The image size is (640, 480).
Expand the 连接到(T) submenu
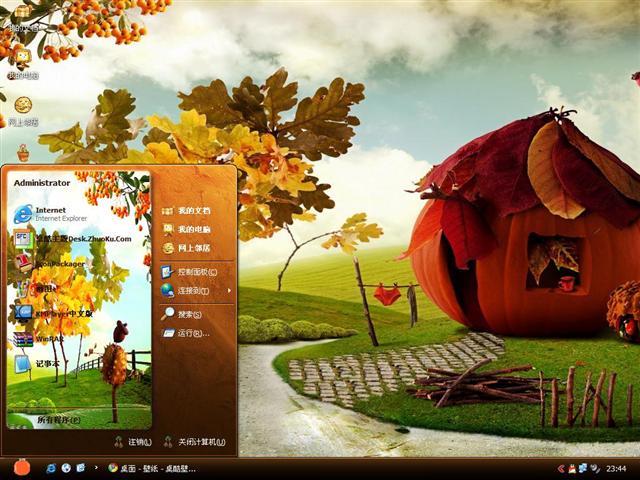click(x=196, y=291)
